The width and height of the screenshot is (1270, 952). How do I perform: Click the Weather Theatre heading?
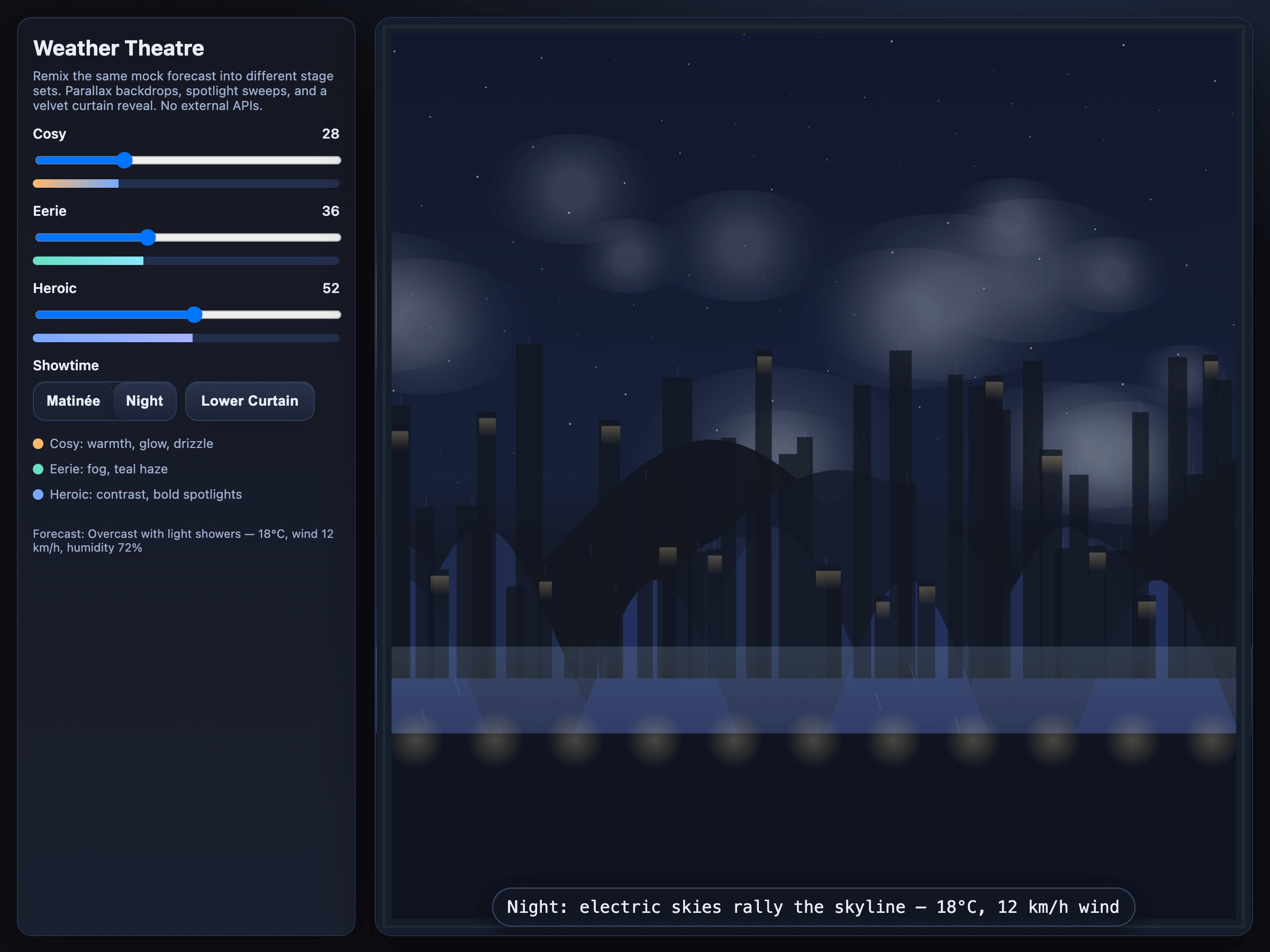[x=119, y=48]
